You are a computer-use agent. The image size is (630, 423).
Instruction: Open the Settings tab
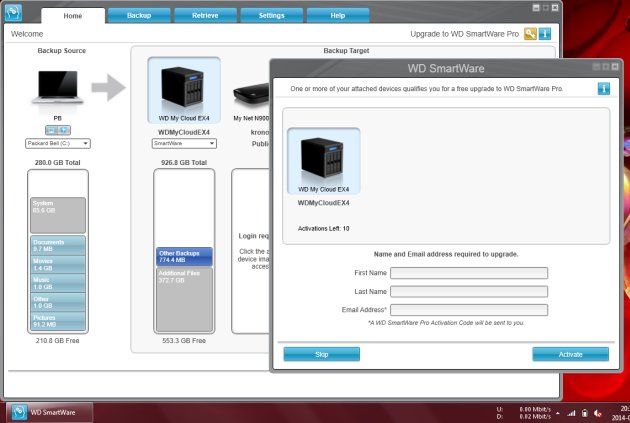click(272, 15)
